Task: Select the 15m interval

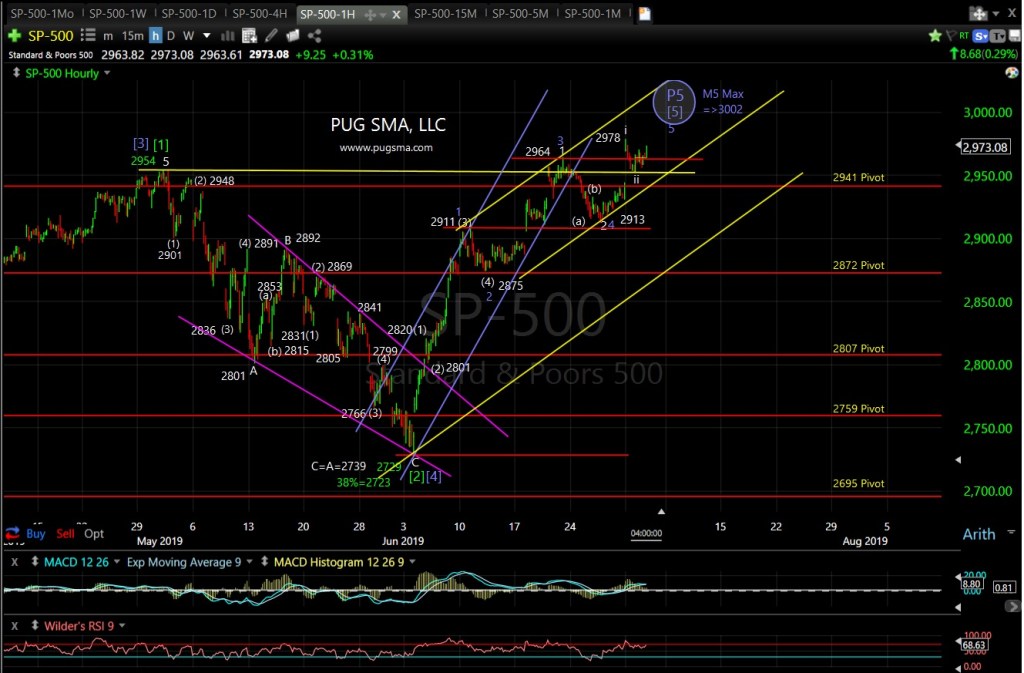Action: click(x=133, y=36)
